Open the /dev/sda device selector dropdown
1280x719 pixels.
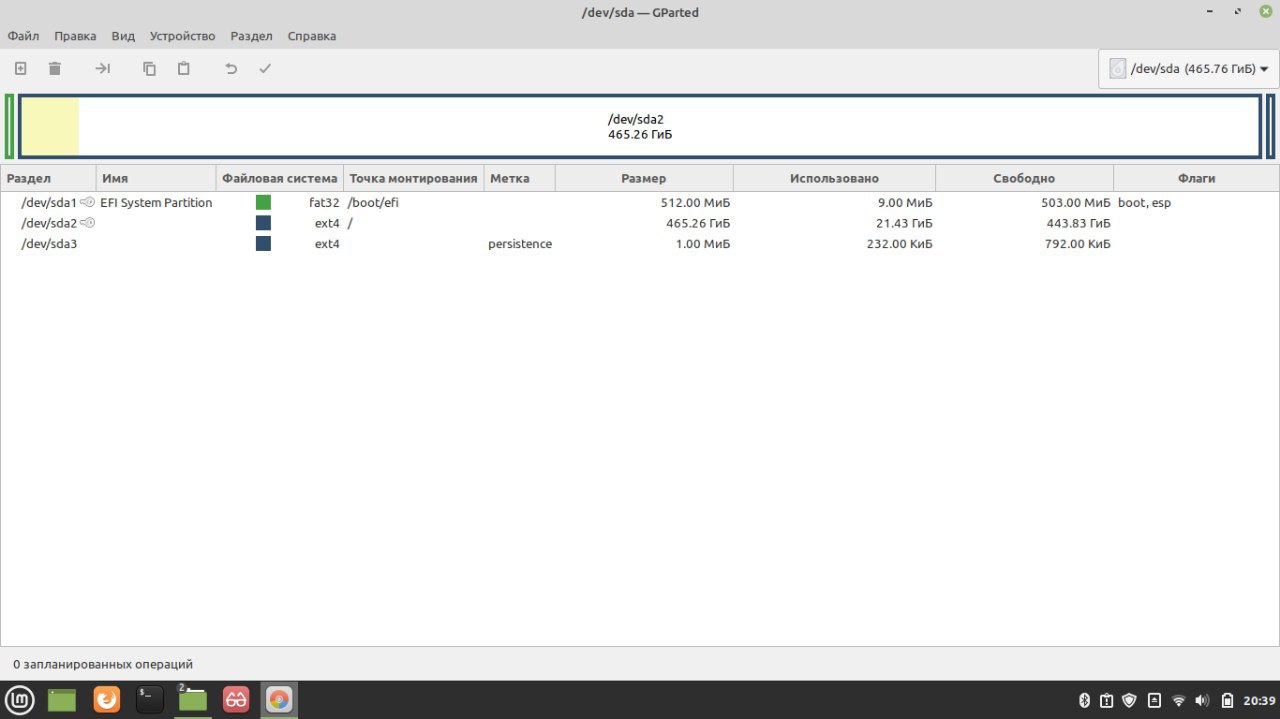click(1188, 69)
